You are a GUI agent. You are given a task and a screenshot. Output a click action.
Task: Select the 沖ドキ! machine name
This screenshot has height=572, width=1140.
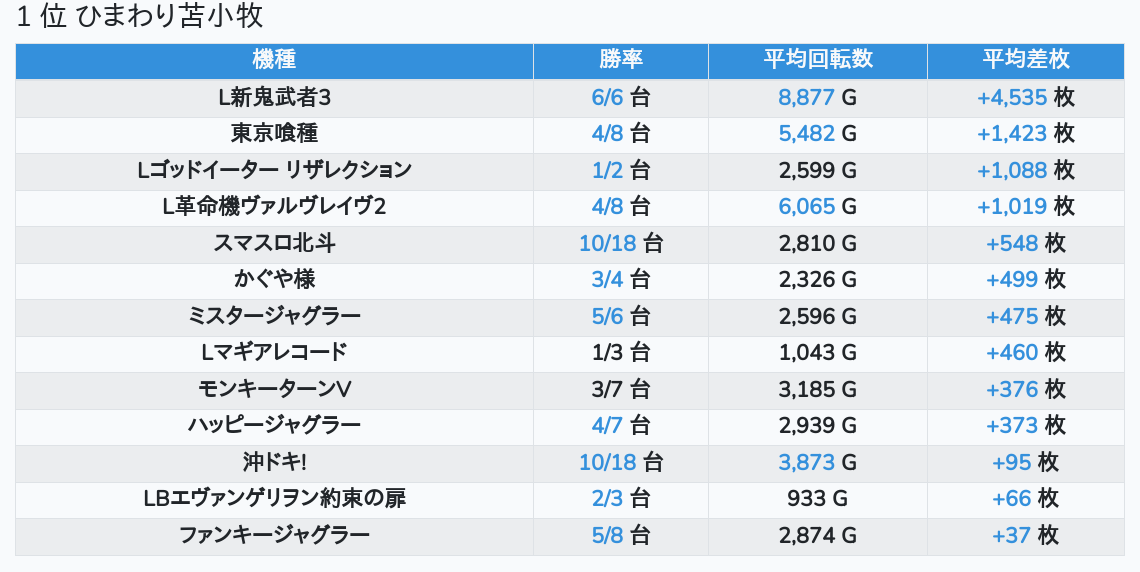tap(274, 462)
